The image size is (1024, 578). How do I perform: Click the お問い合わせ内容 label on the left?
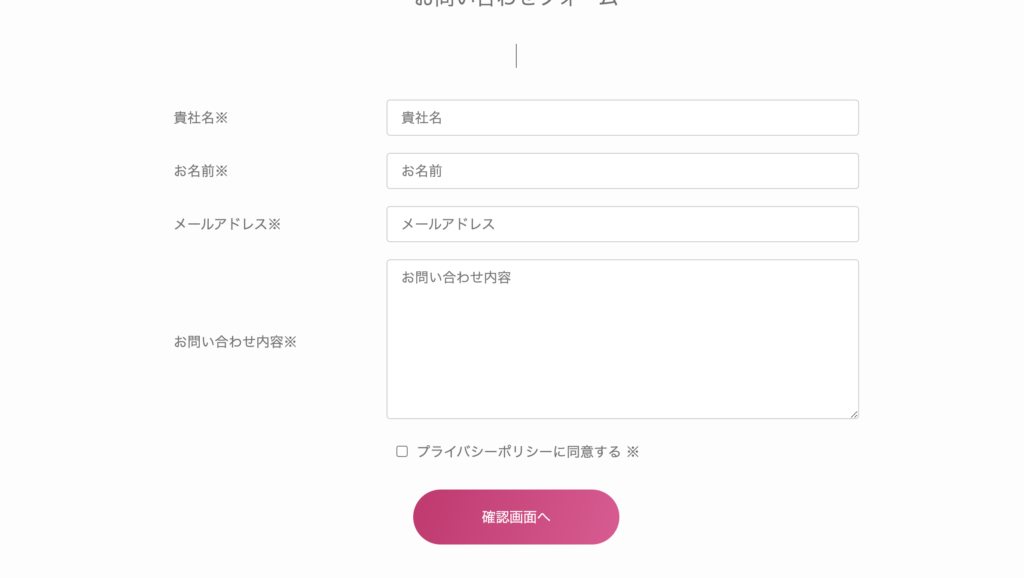pos(228,342)
